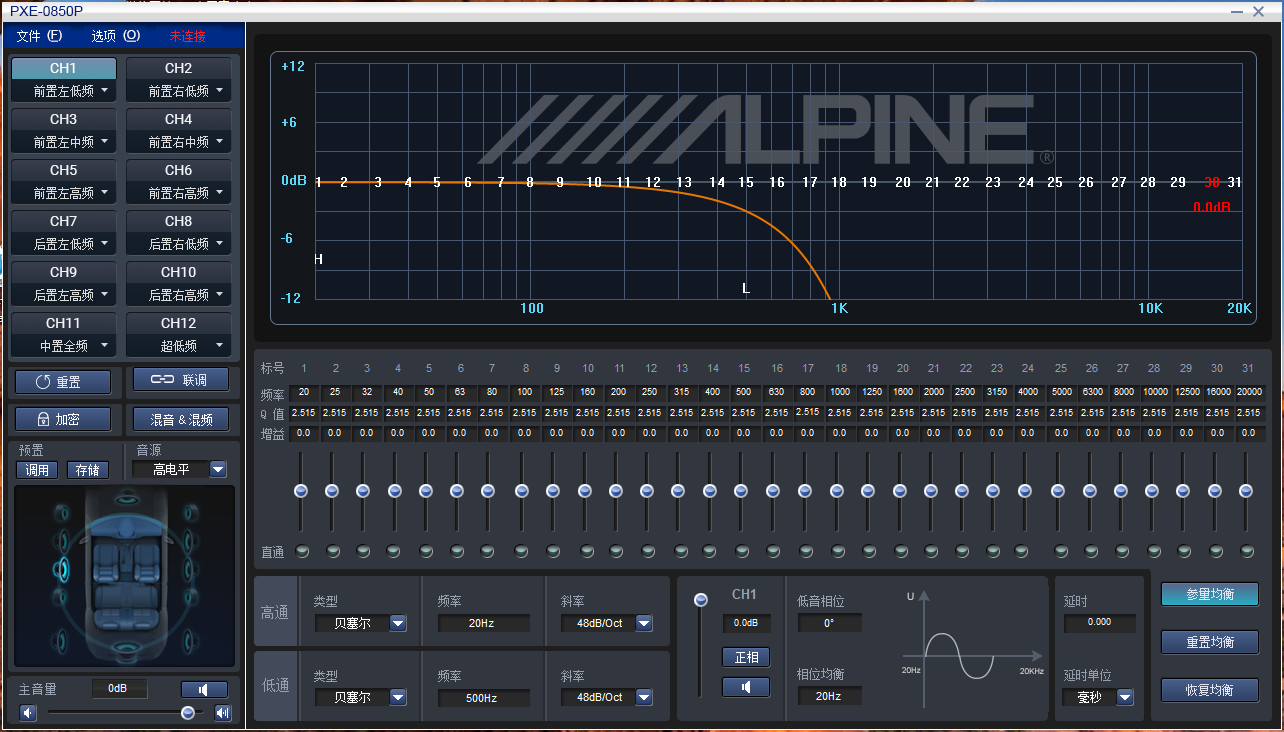
Task: Open CH6 前置右高频 dropdown
Action: point(178,193)
